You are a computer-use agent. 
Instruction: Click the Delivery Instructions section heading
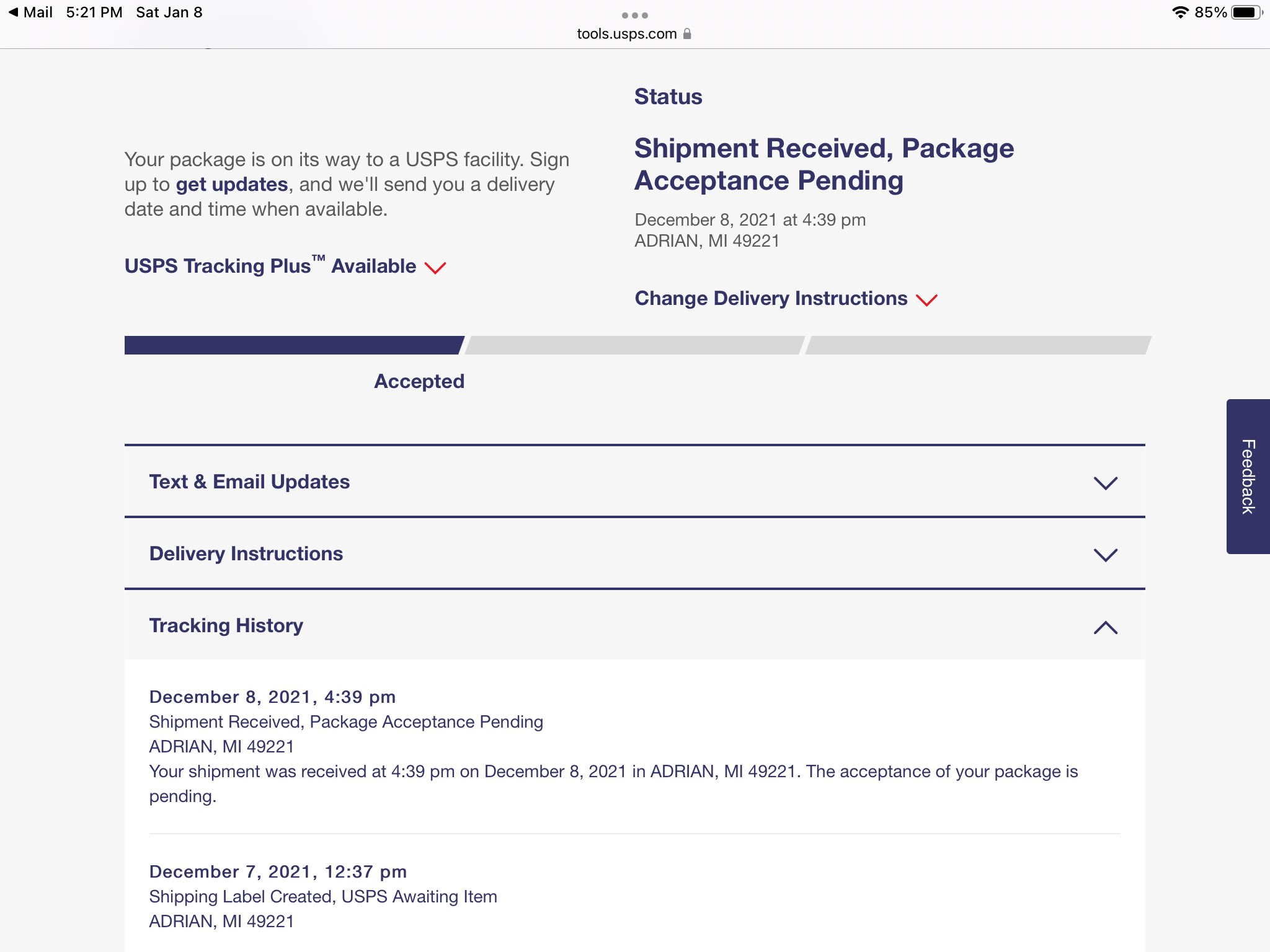(x=246, y=553)
